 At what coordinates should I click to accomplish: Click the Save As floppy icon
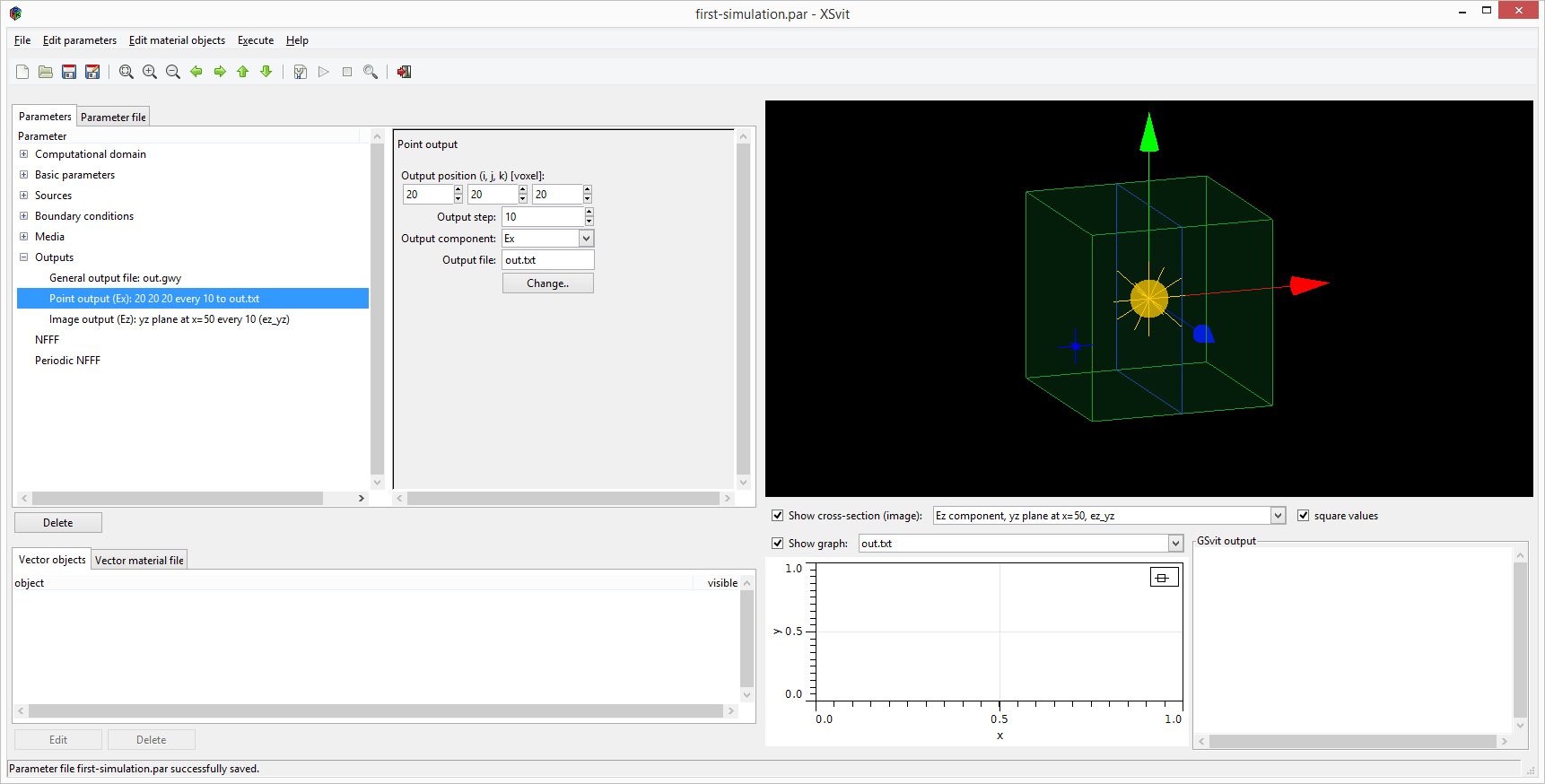(x=92, y=72)
